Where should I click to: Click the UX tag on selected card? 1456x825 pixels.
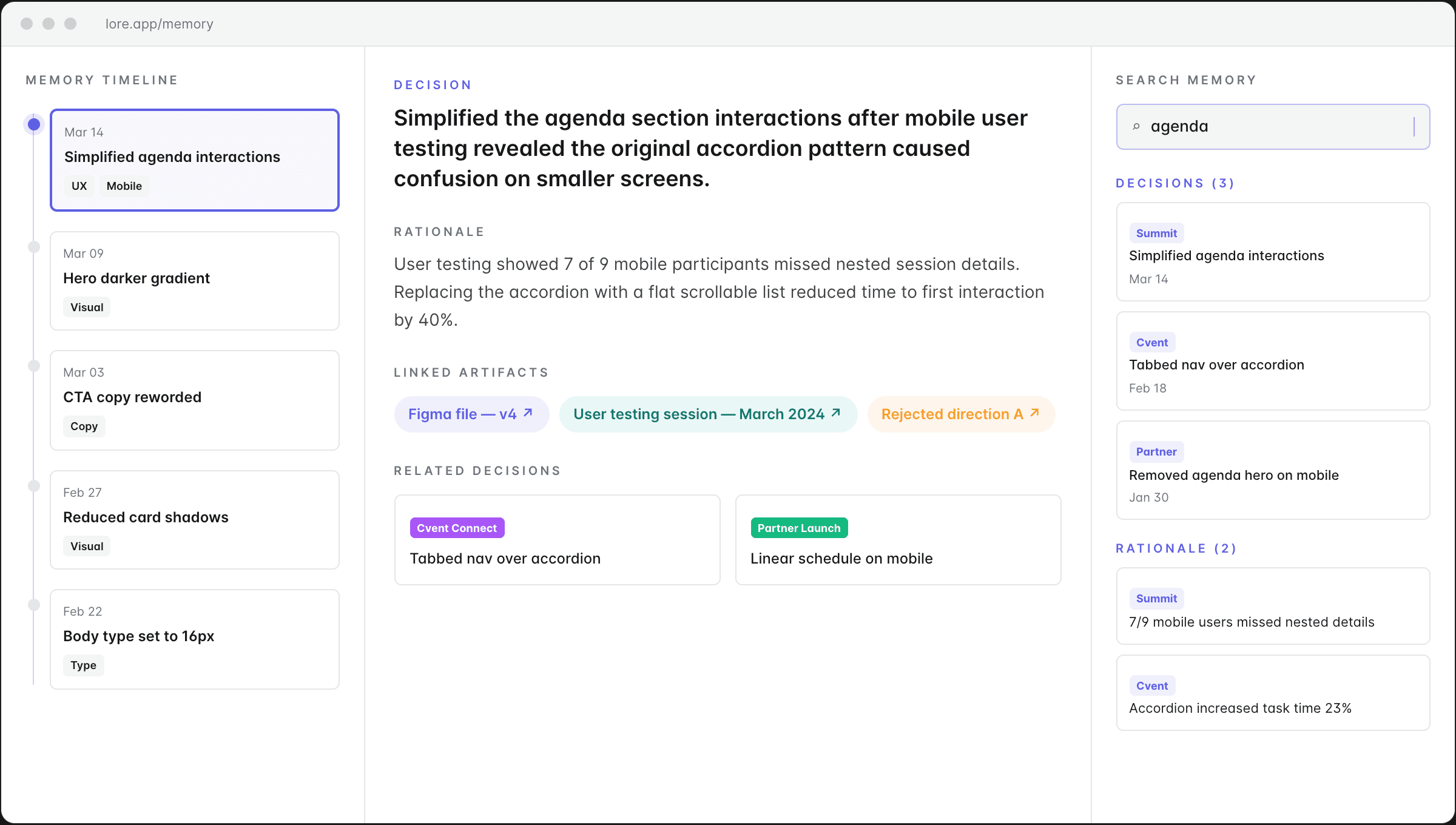tap(79, 186)
